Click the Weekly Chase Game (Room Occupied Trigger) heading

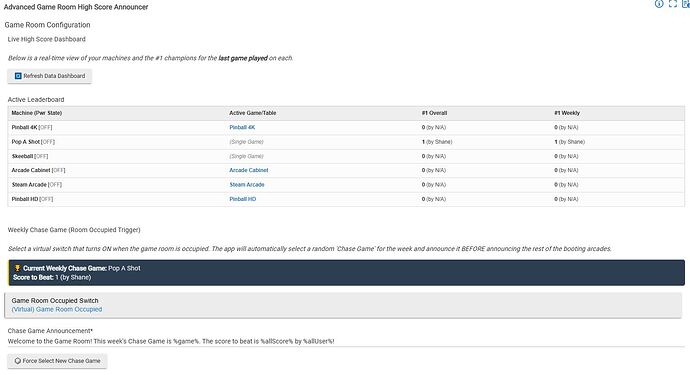coord(74,230)
